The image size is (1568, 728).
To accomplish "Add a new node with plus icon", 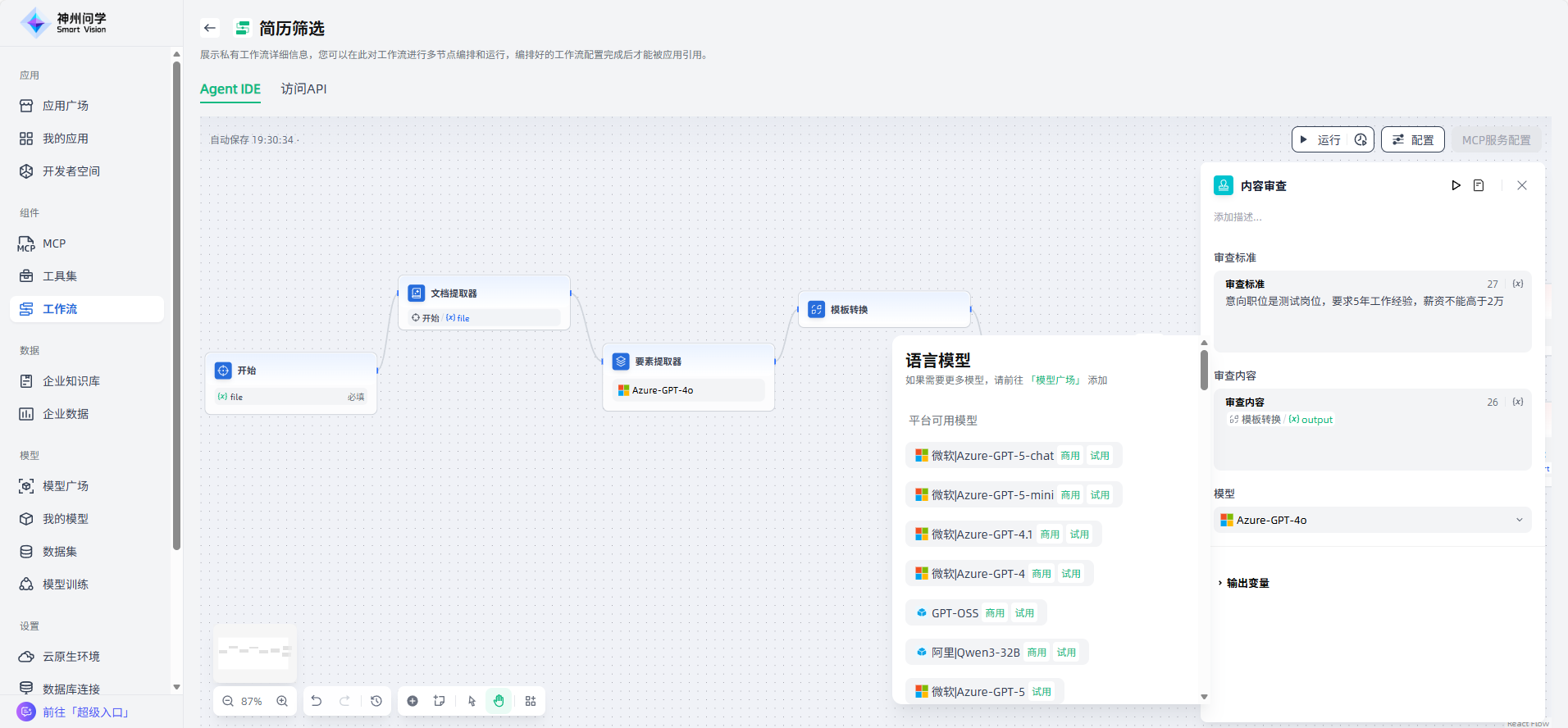I will 413,701.
